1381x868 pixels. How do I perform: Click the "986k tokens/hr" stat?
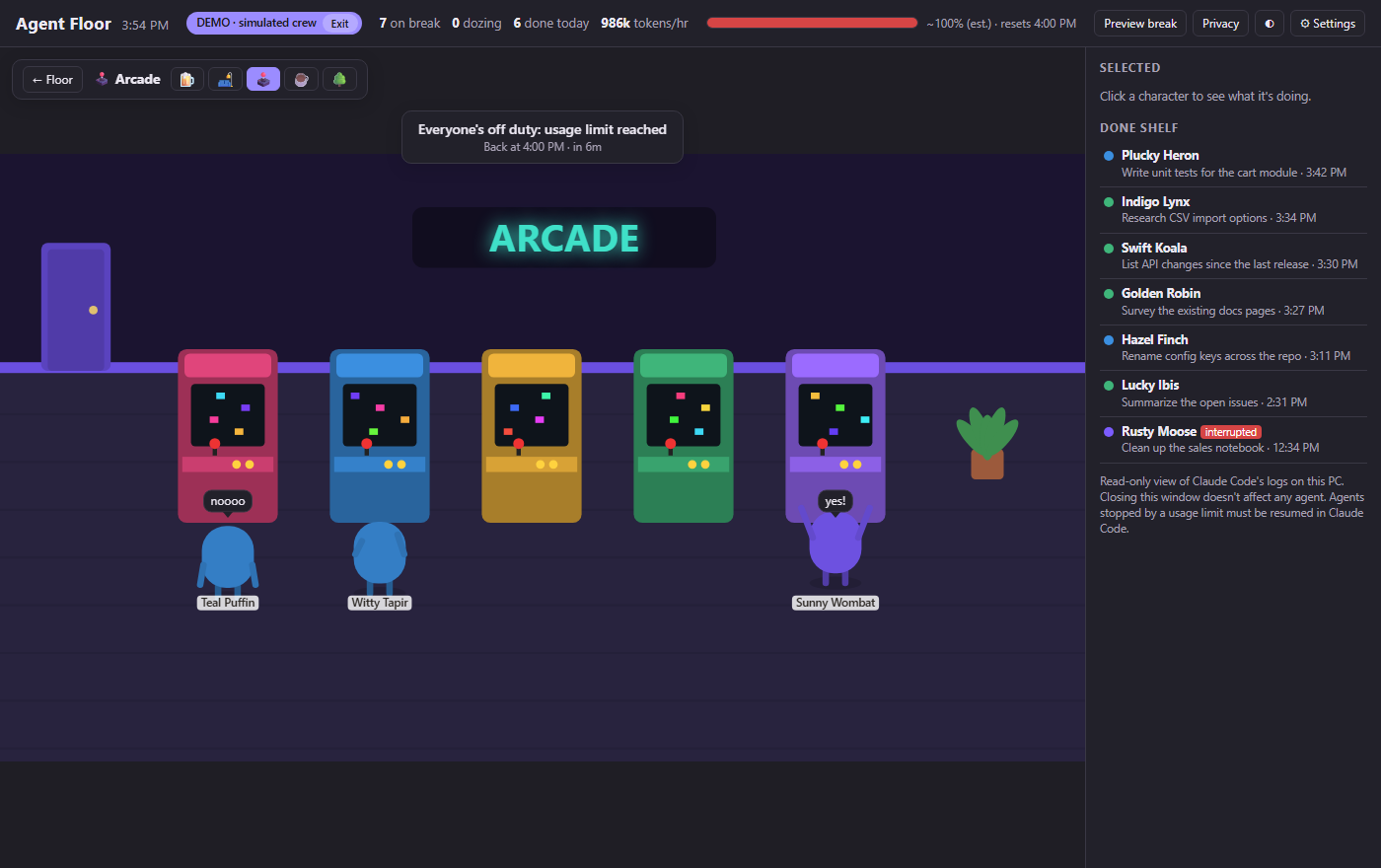645,23
